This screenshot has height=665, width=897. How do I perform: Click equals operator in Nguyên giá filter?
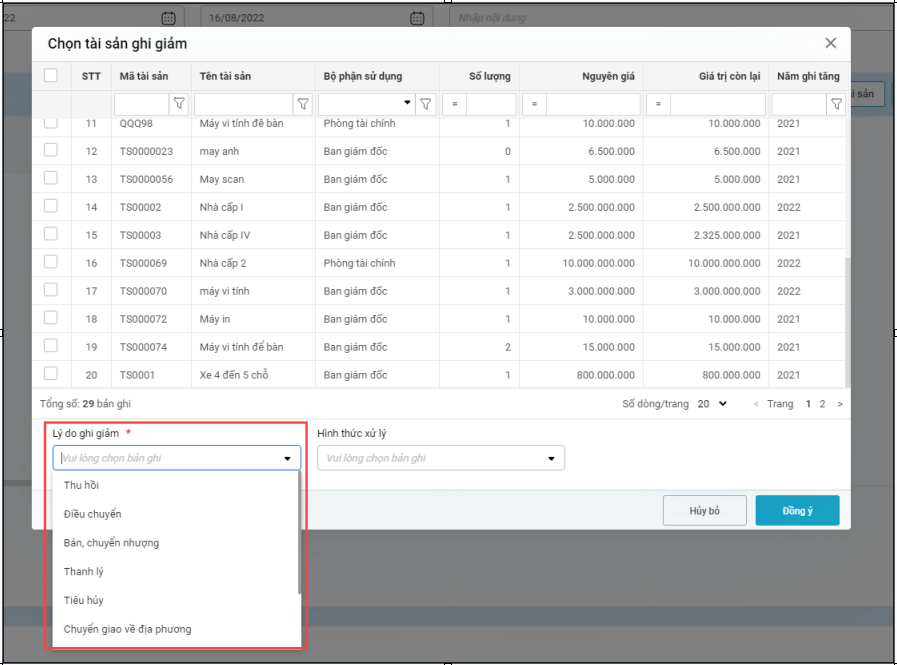[534, 104]
